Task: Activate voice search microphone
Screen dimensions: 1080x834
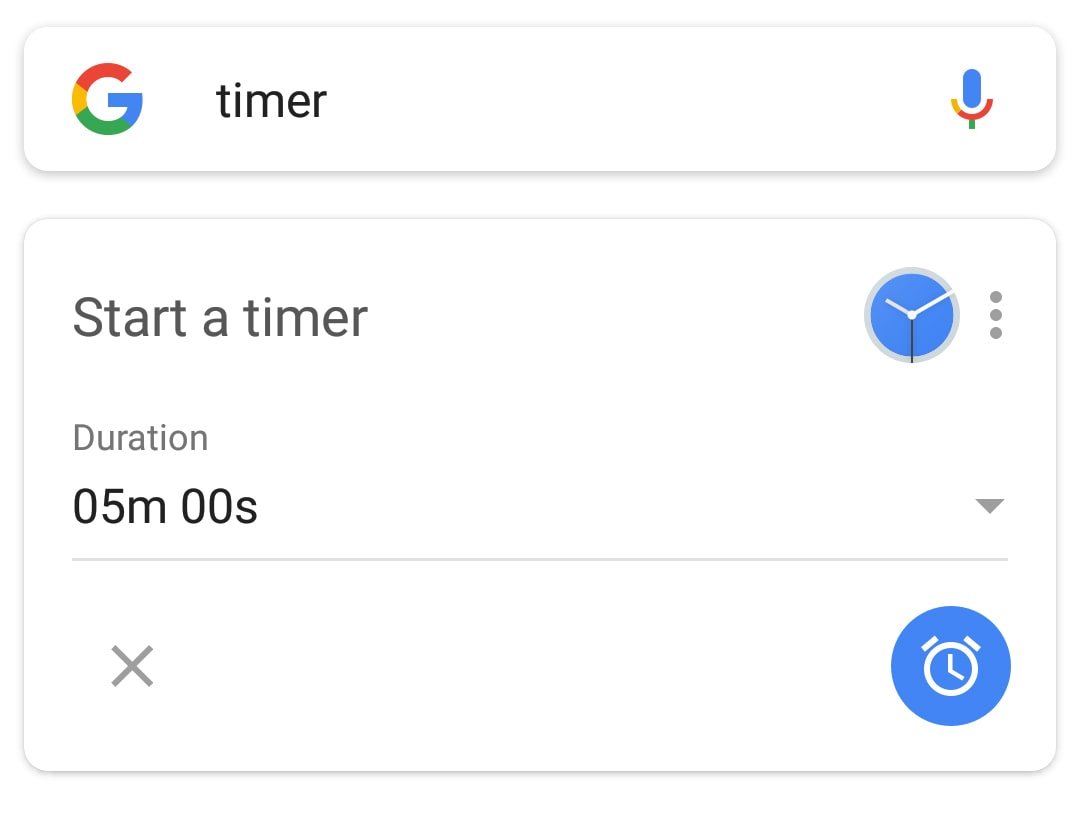Action: pyautogui.click(x=971, y=99)
